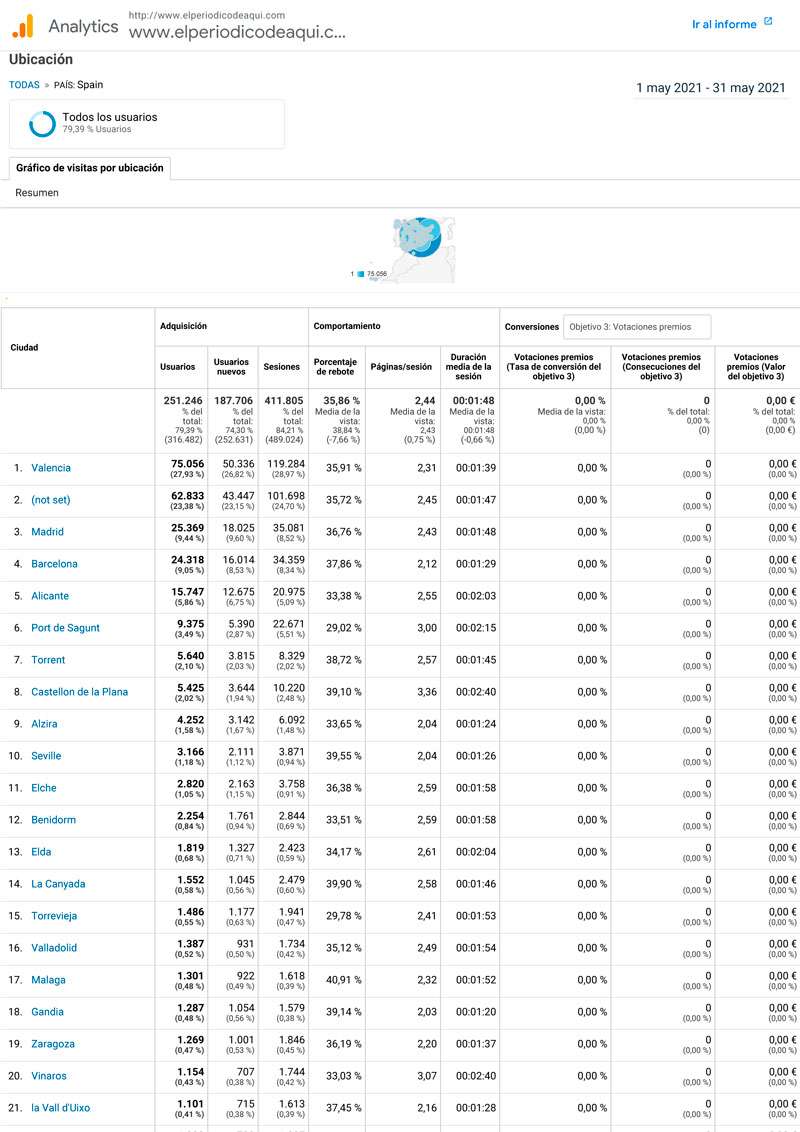Viewport: 800px width, 1132px height.
Task: Open the Objetivo 3: Votaciones premios dropdown
Action: click(x=637, y=326)
